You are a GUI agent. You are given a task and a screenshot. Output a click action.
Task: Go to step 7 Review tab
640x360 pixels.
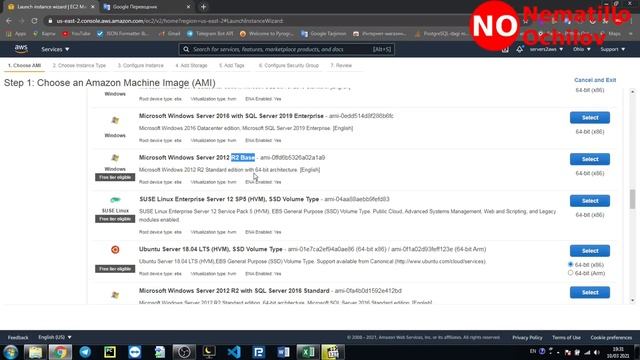[x=341, y=65]
